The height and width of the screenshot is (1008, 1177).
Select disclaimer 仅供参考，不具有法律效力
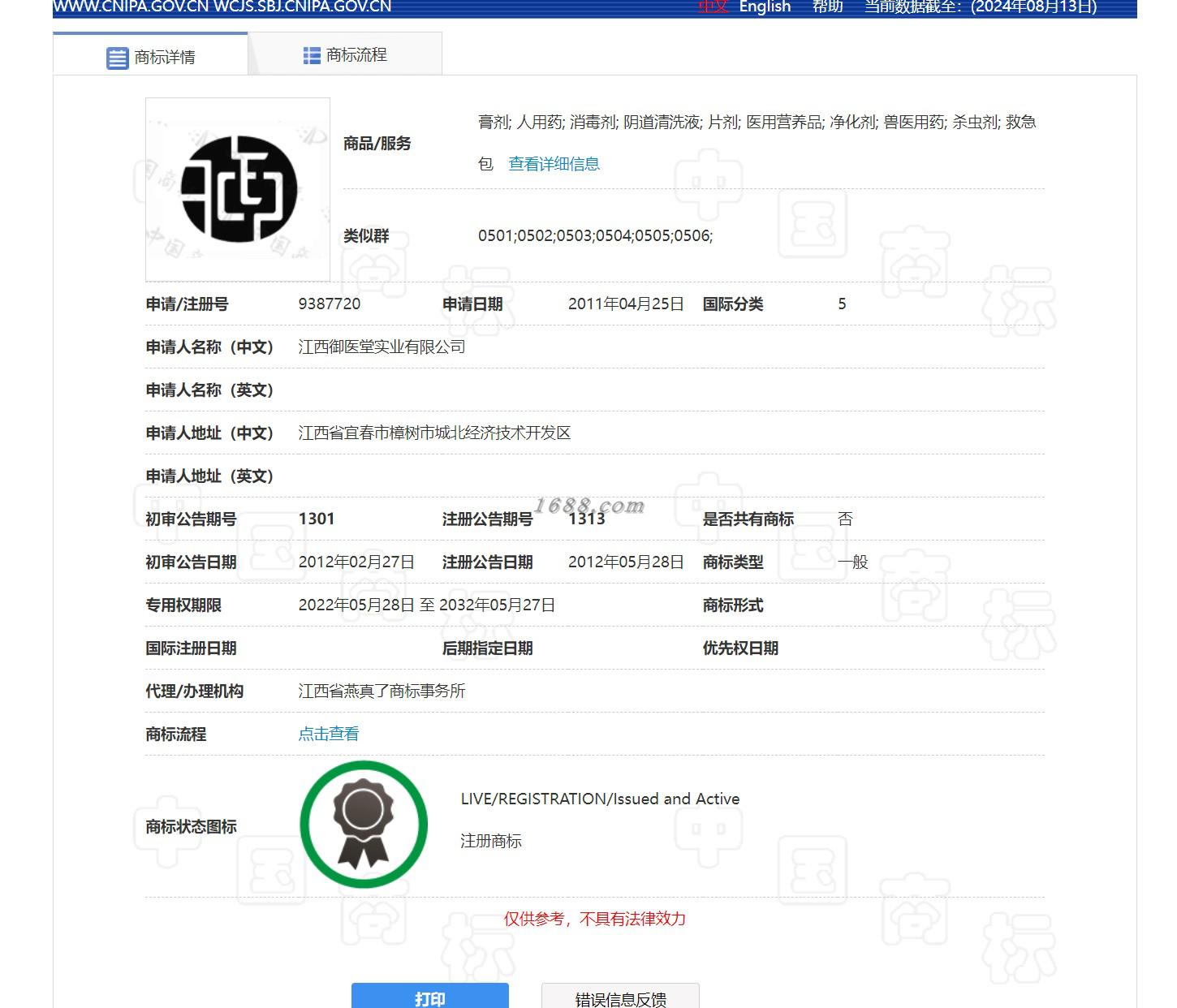(595, 919)
